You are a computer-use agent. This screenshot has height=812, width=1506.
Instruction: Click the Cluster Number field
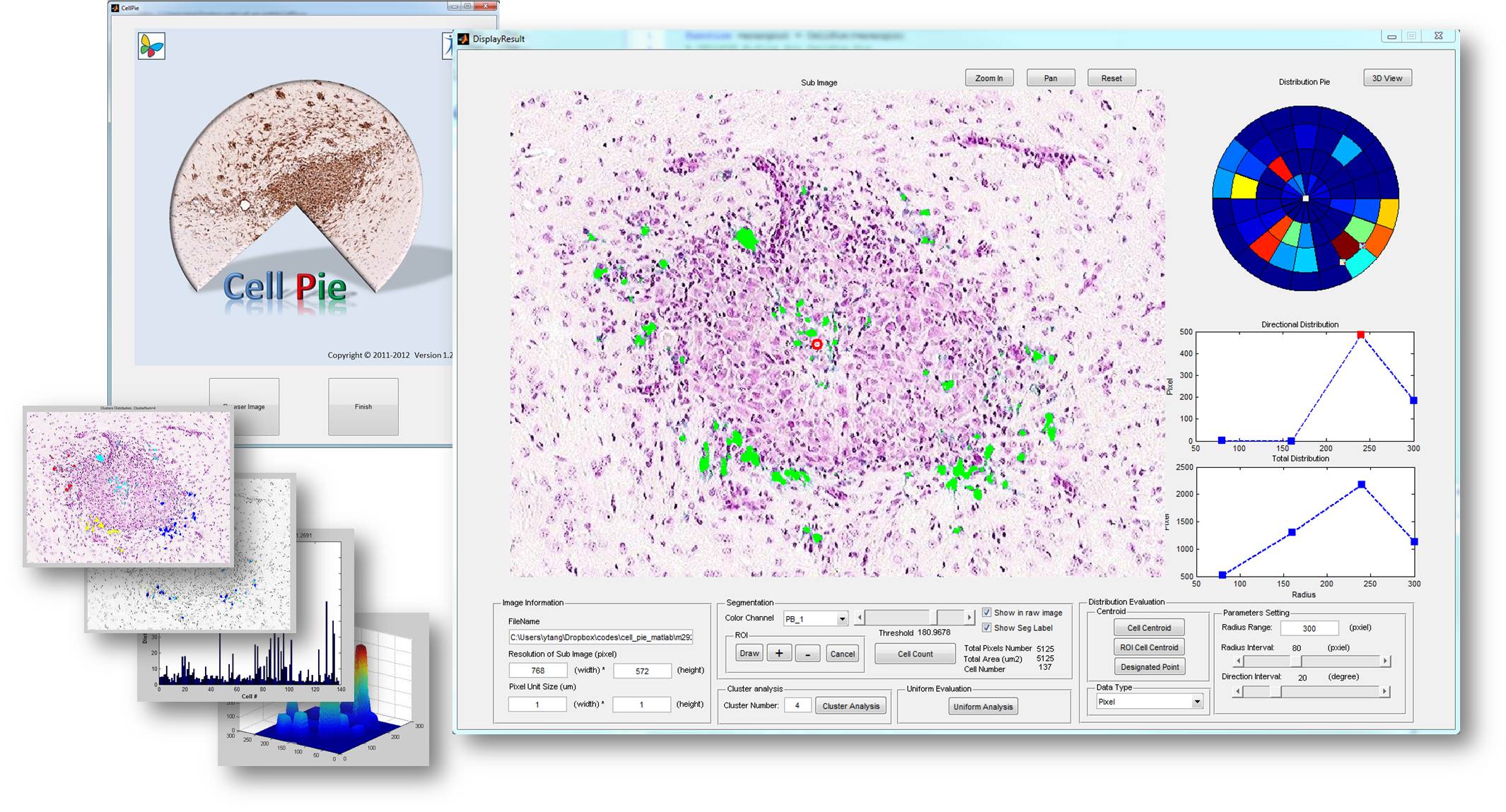click(x=798, y=705)
